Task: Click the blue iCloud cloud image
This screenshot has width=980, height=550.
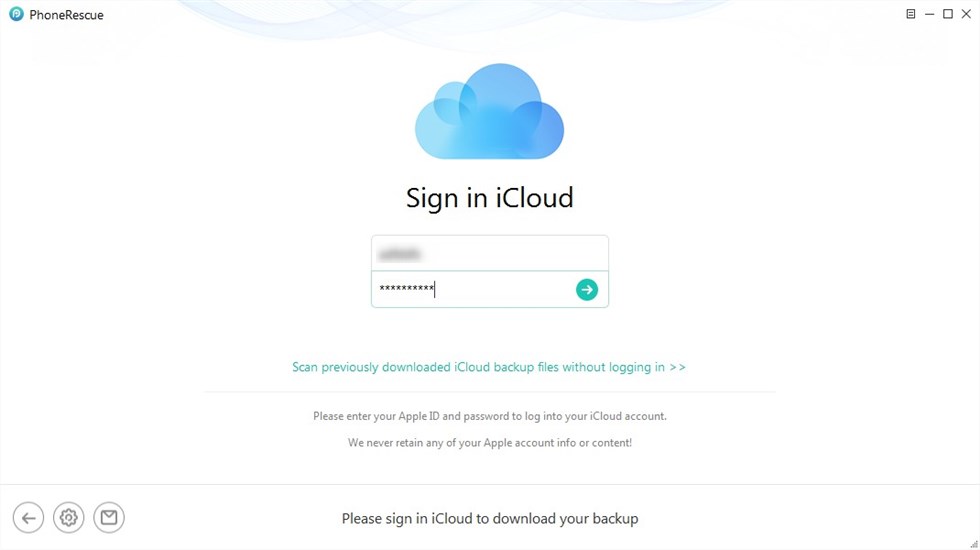Action: pos(489,111)
